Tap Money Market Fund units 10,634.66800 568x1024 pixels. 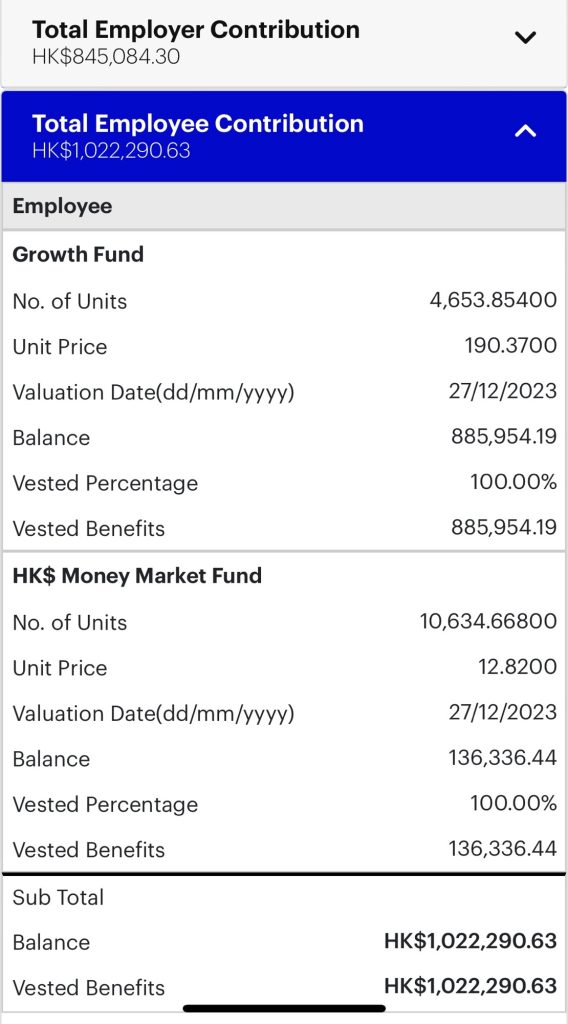coord(488,621)
